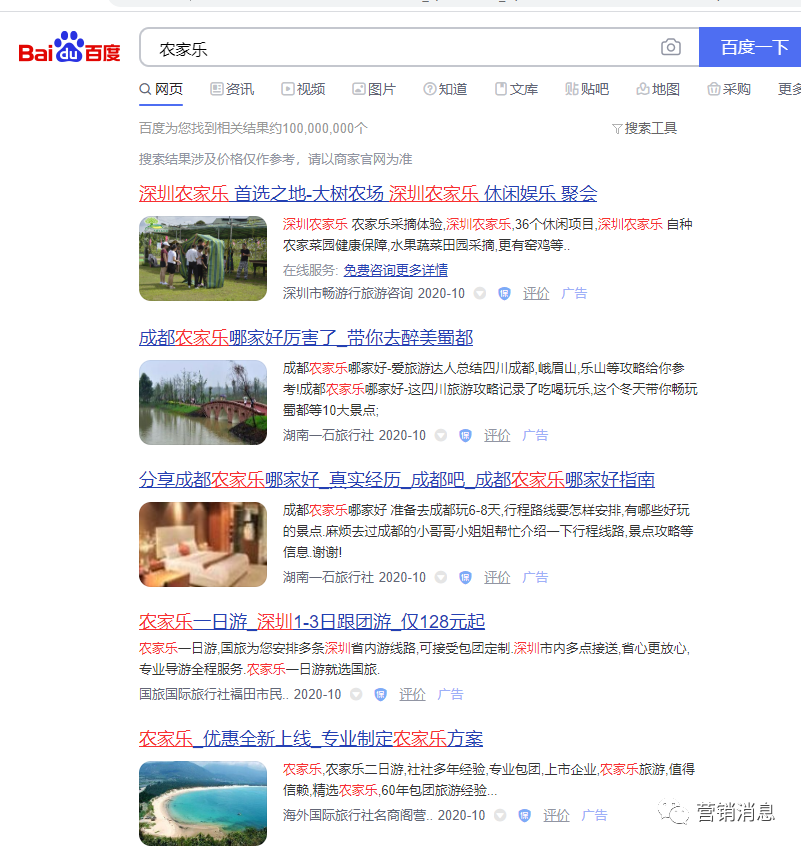Click shield icon in 国旅国际旅行社 row
Image resolution: width=801 pixels, height=847 pixels.
pos(380,694)
